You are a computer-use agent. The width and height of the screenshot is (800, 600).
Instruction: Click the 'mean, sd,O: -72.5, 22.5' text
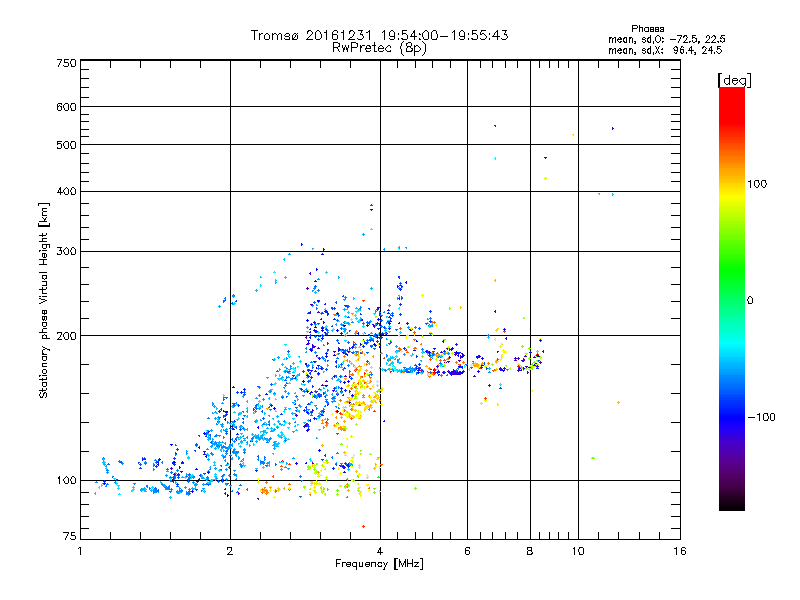(x=666, y=39)
